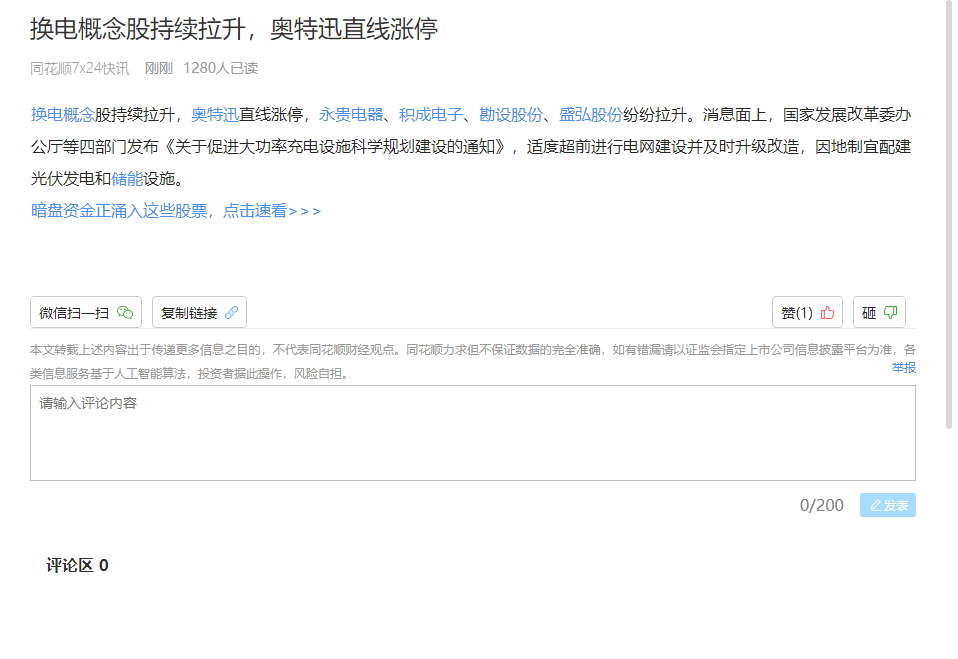Focus the 请输入评论内容 comment box

[473, 433]
